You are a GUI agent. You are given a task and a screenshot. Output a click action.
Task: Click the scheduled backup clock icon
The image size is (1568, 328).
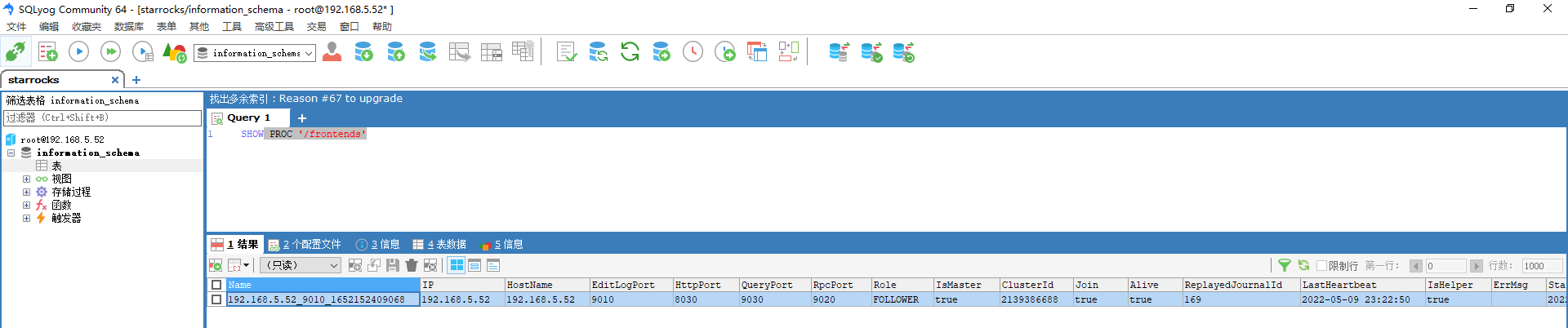pyautogui.click(x=693, y=52)
